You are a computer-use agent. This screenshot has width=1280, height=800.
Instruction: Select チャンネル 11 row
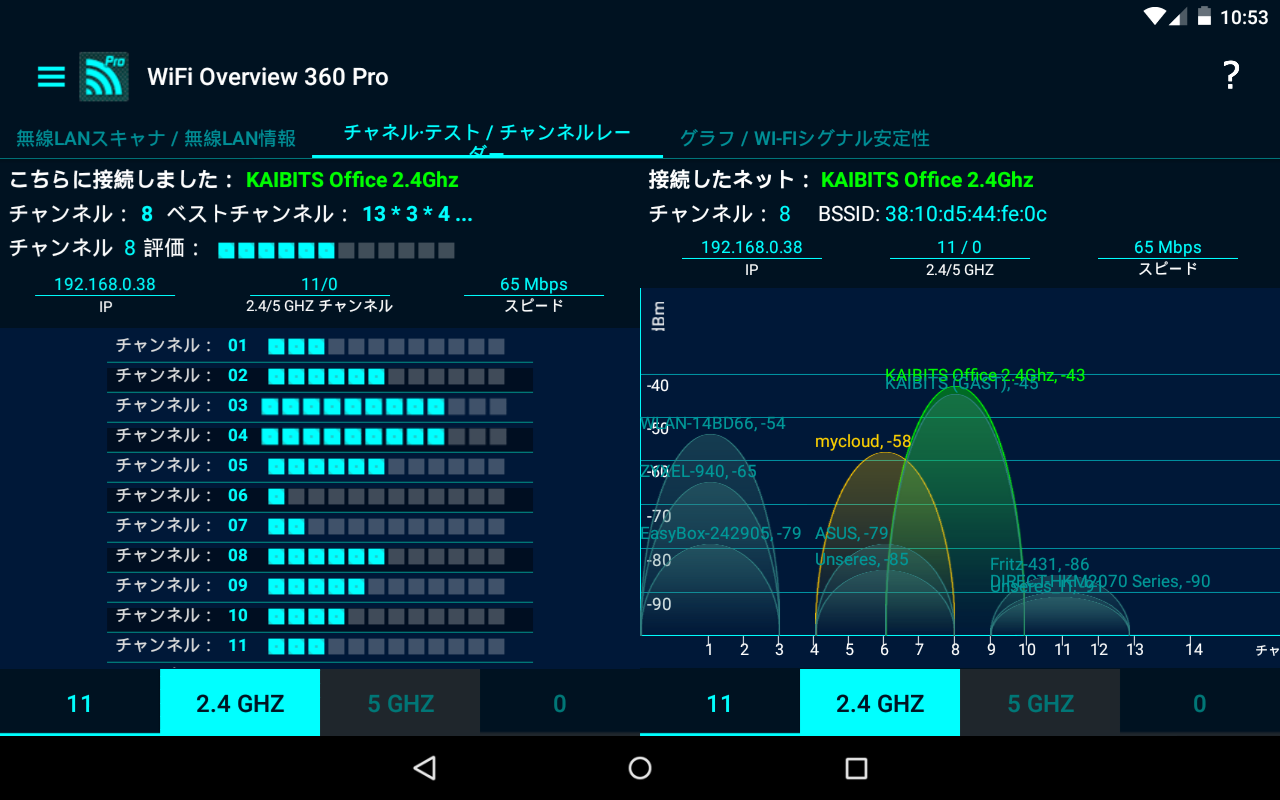tap(320, 646)
